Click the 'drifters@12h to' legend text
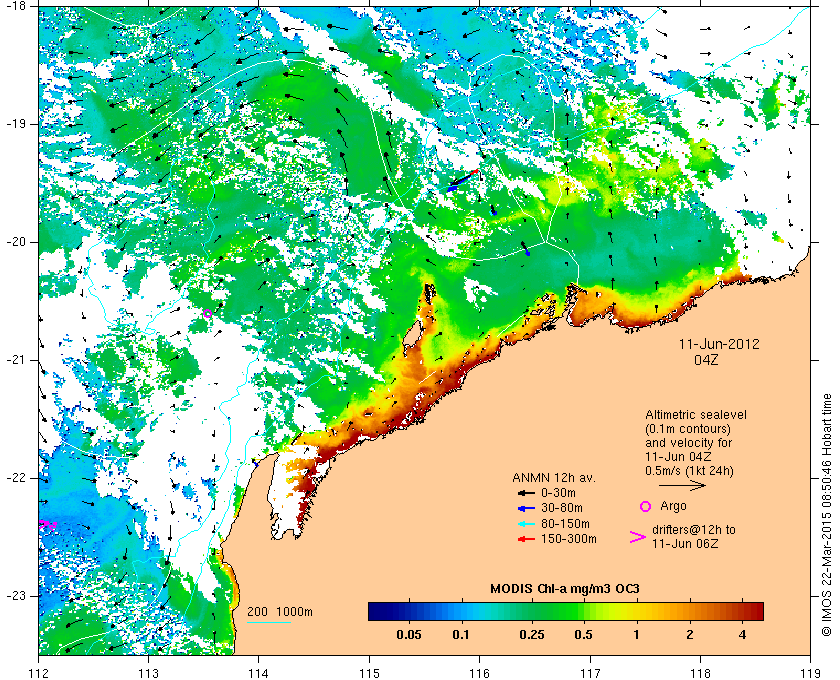The width and height of the screenshot is (840, 680). click(x=694, y=530)
